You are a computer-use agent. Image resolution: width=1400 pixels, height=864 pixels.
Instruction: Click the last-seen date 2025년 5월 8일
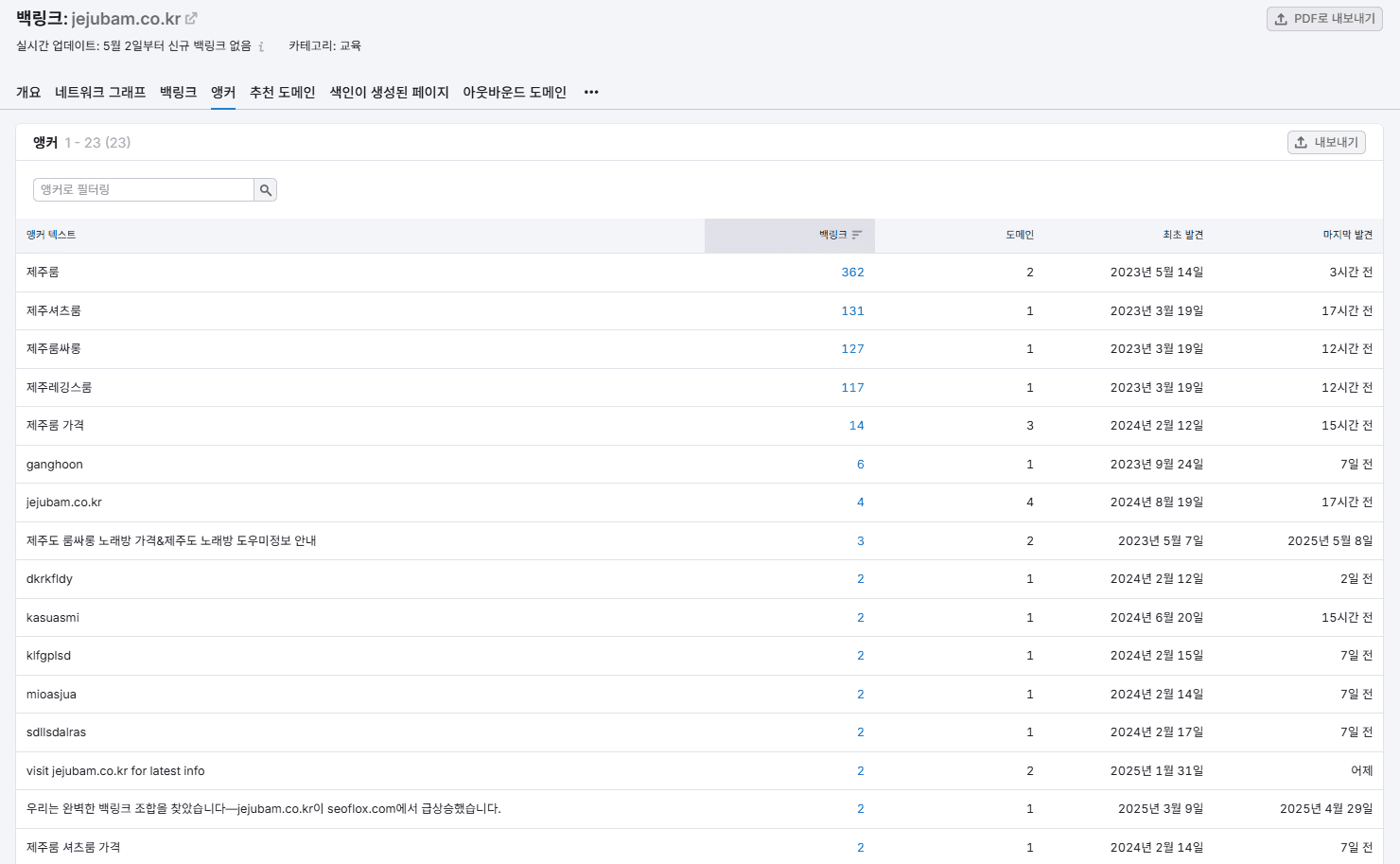pos(1330,541)
